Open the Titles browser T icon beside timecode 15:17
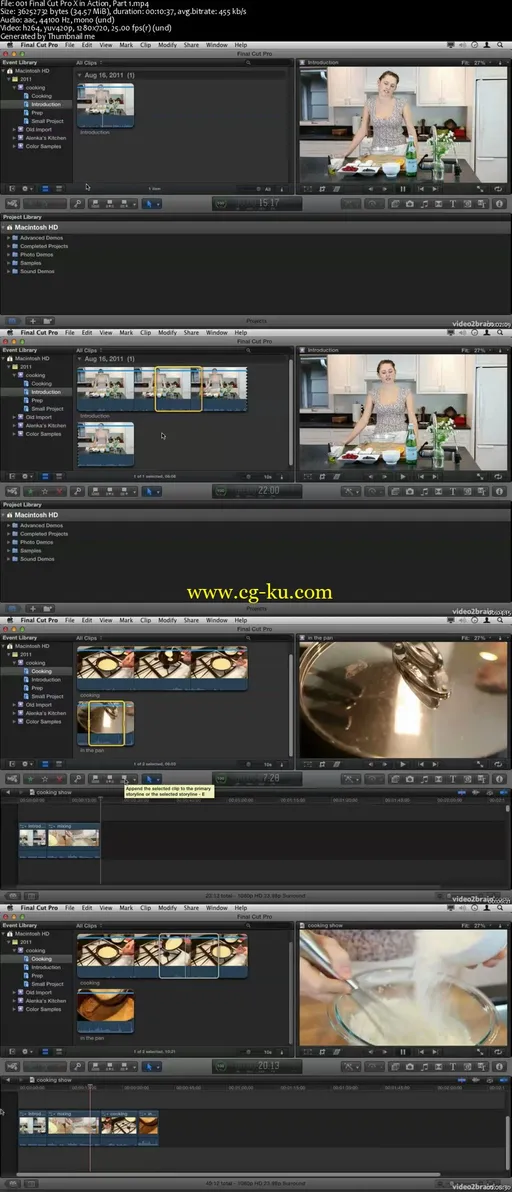The width and height of the screenshot is (512, 1192). point(453,204)
